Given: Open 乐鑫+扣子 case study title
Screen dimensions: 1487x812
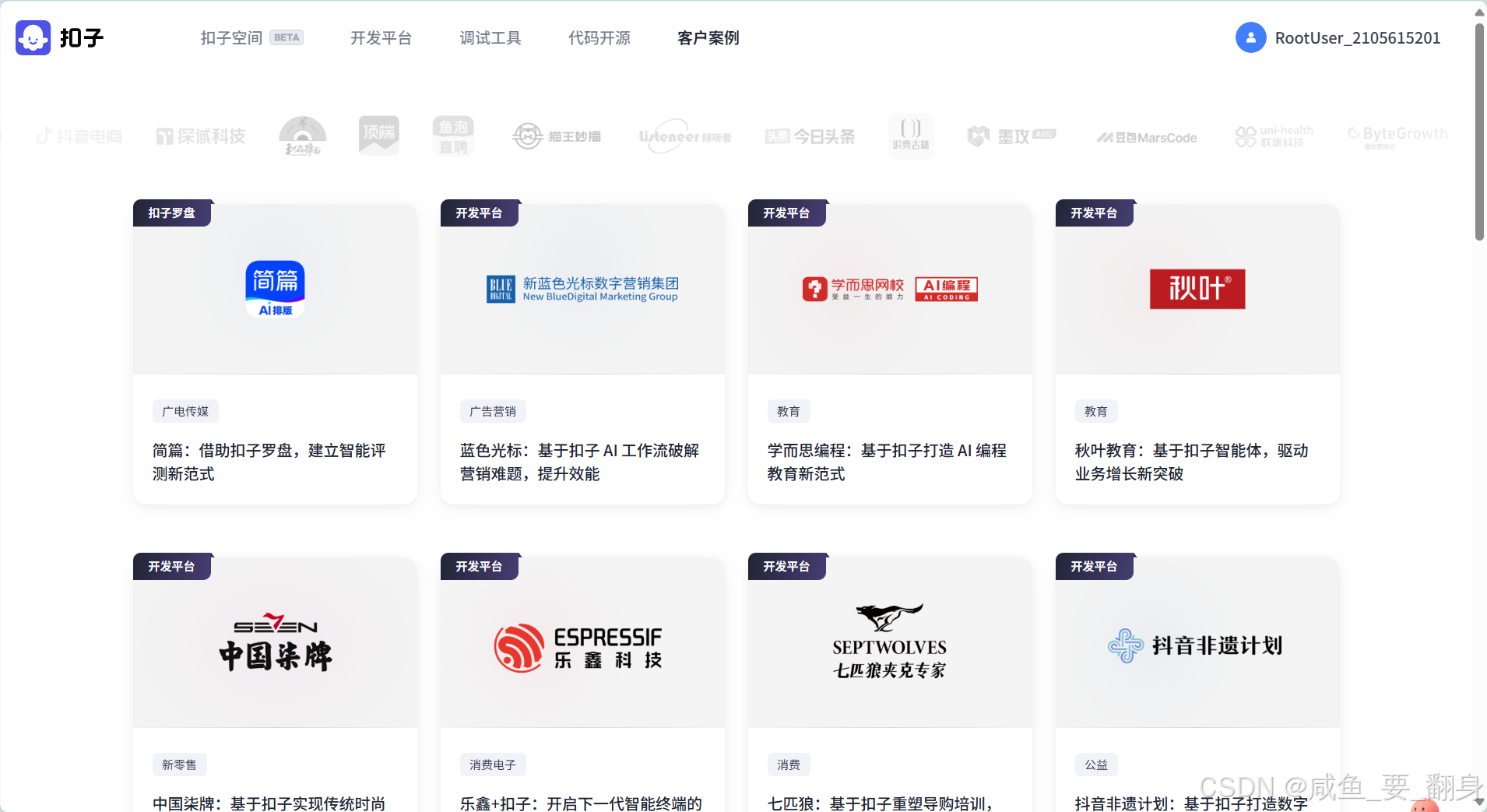Looking at the screenshot, I should tap(582, 803).
